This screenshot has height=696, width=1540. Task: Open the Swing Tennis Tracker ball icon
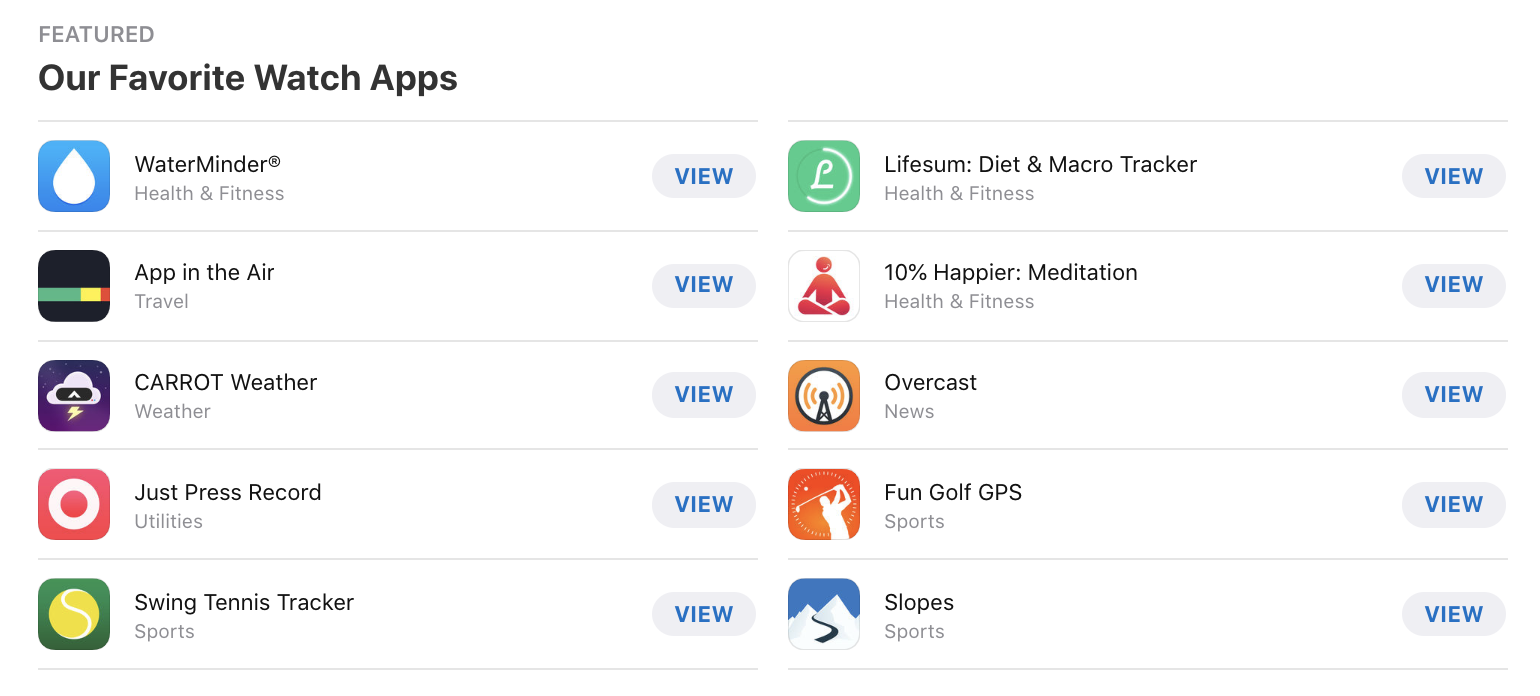tap(74, 614)
